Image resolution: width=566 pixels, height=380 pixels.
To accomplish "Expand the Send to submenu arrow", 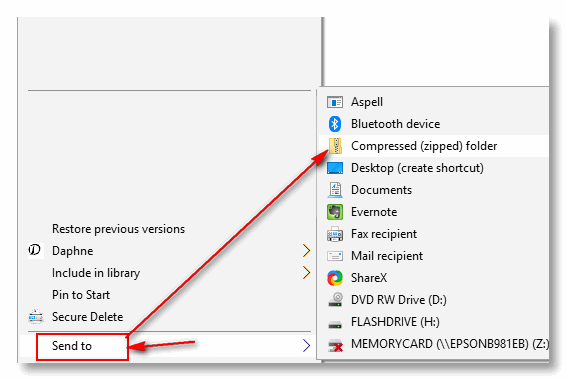I will coord(306,346).
